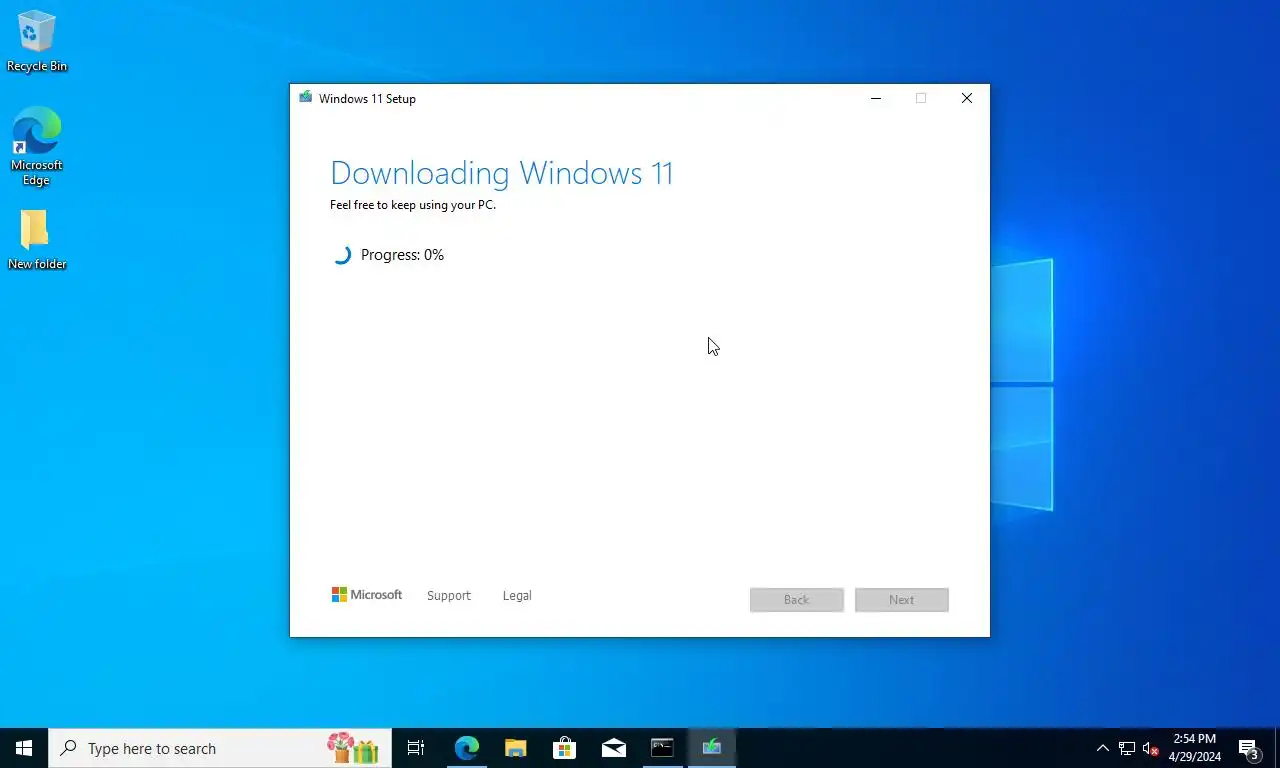Click 'Feel free to keep using your PC' text
The width and height of the screenshot is (1280, 768).
(x=413, y=205)
